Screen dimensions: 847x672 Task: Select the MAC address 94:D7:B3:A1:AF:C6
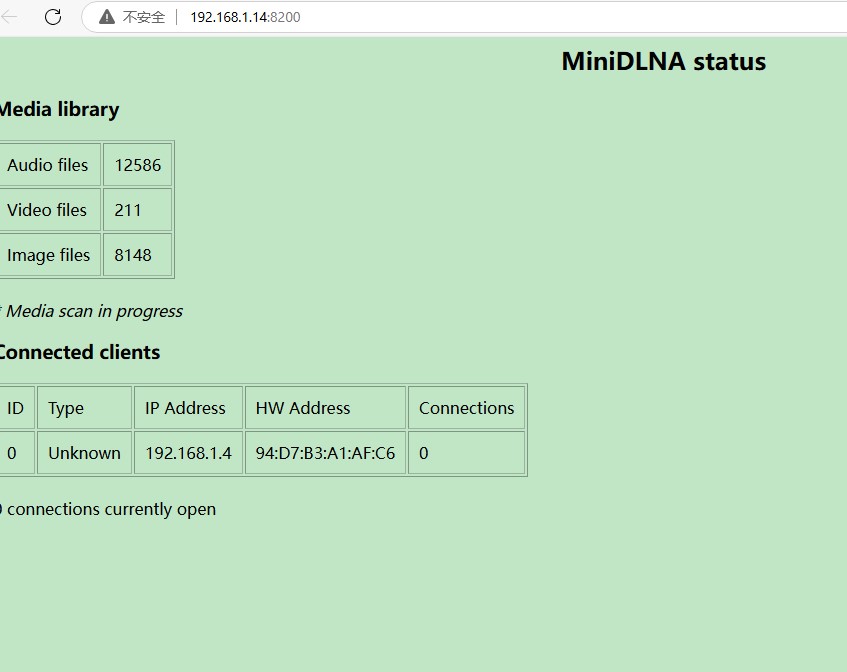[x=325, y=453]
